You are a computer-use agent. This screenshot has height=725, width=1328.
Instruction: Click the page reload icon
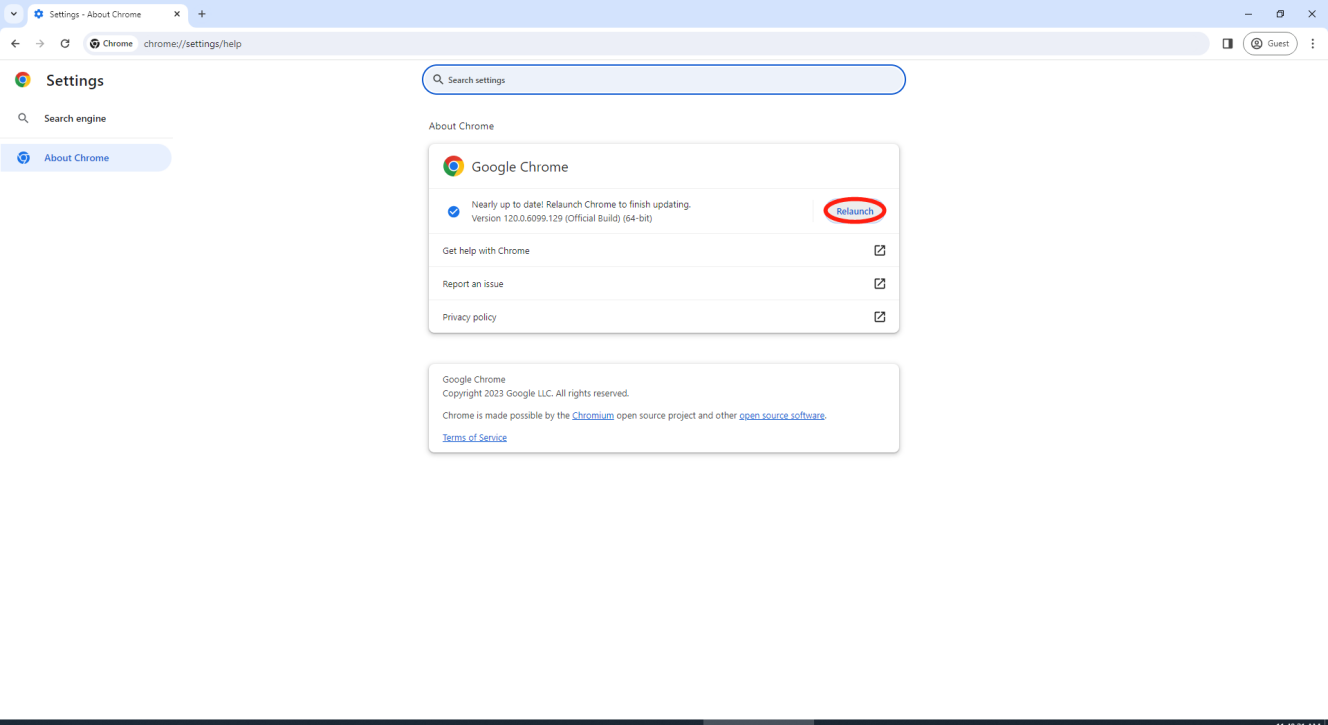point(65,43)
